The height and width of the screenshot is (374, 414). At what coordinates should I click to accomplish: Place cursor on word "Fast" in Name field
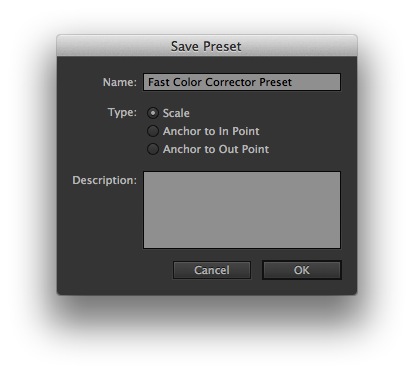(x=159, y=82)
